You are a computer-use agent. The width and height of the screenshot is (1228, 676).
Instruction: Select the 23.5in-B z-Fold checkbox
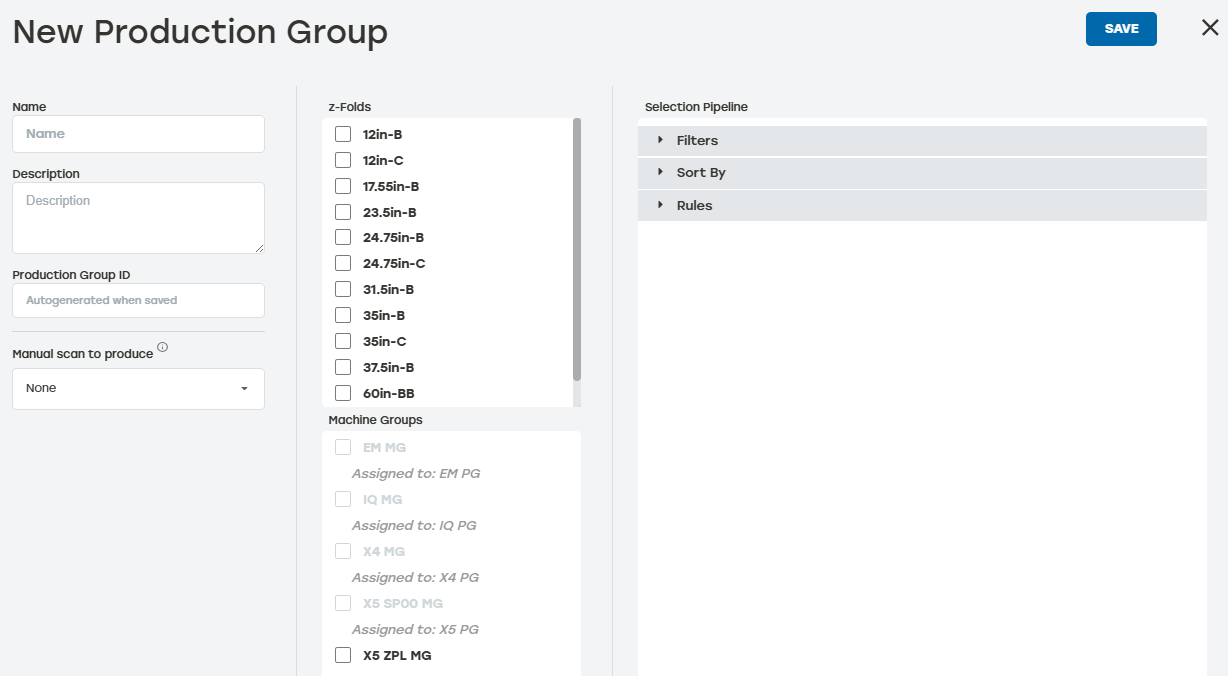pos(343,212)
